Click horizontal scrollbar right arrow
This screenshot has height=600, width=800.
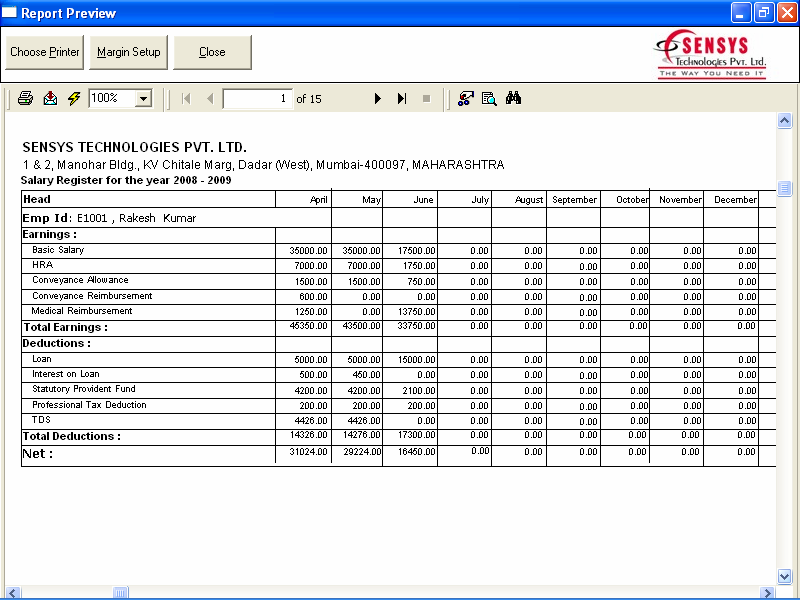pyautogui.click(x=766, y=592)
